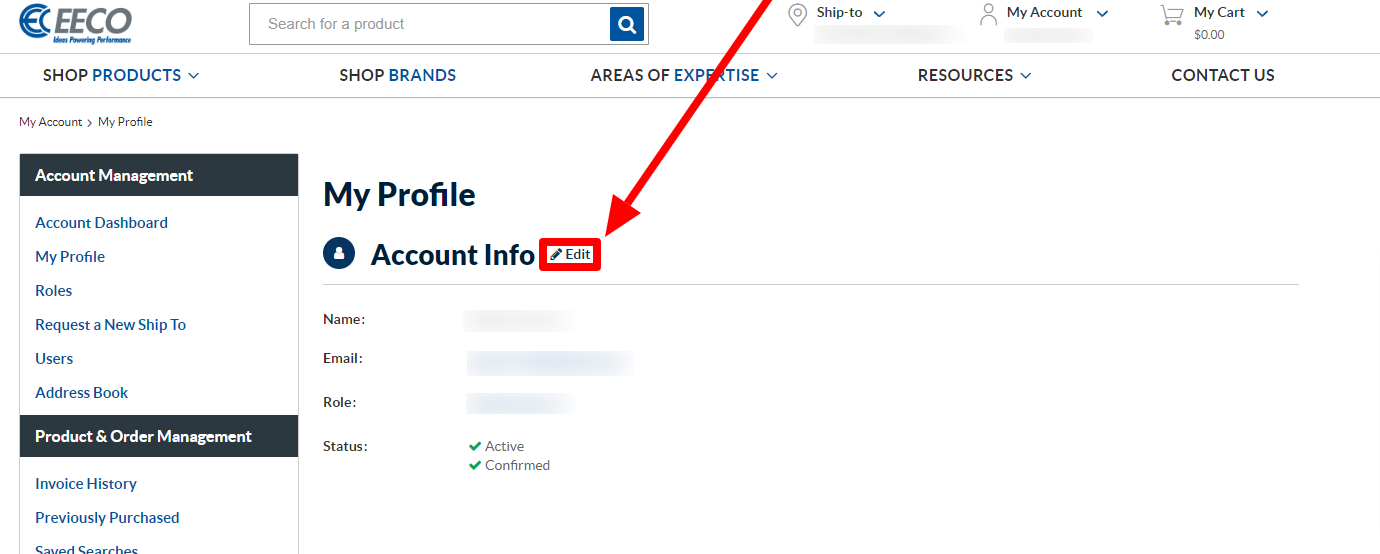Edit the Account Info section
This screenshot has height=554, width=1380.
[x=570, y=255]
